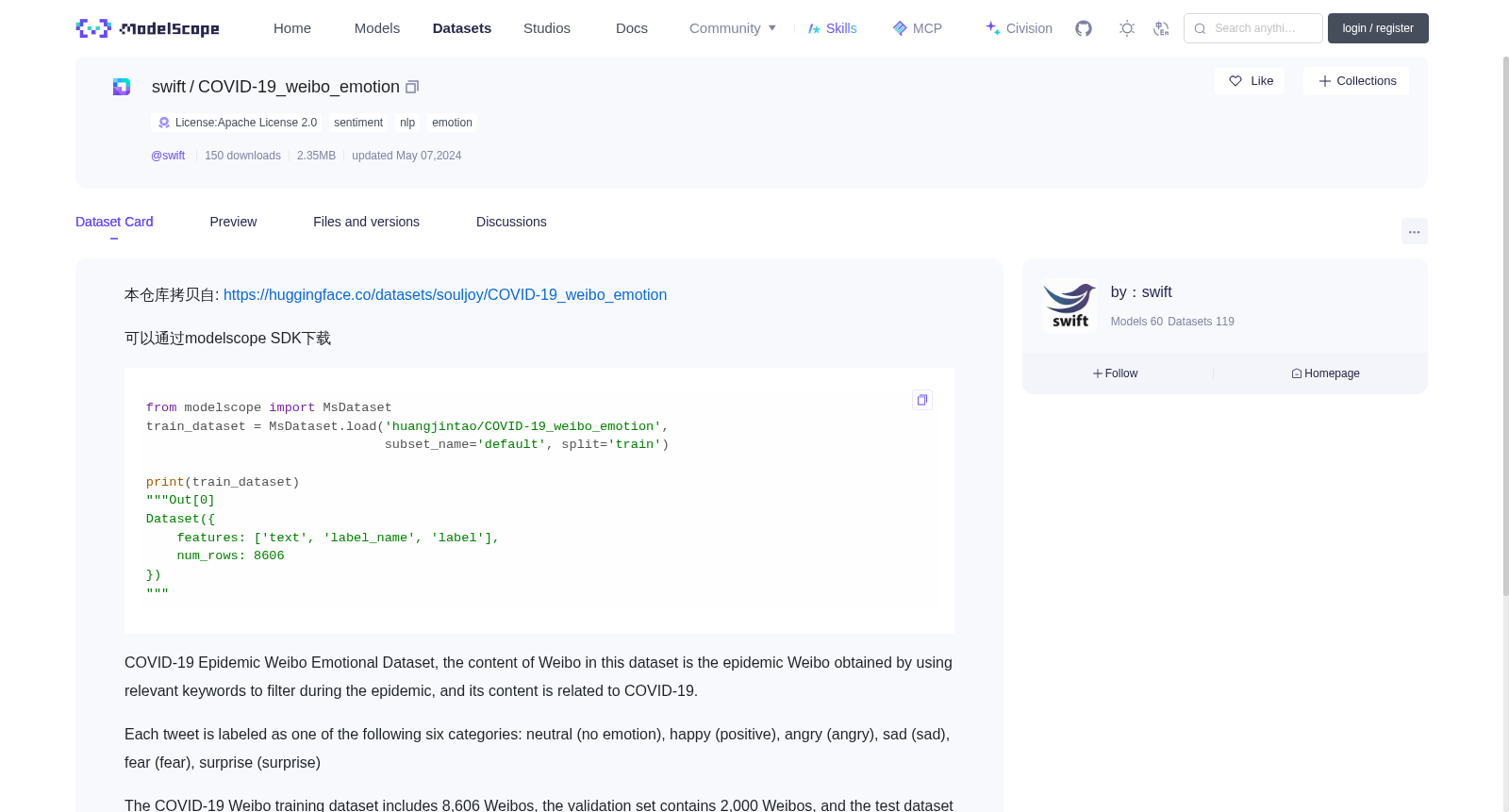Viewport: 1509px width, 812px height.
Task: Open swift Homepage
Action: [x=1325, y=373]
